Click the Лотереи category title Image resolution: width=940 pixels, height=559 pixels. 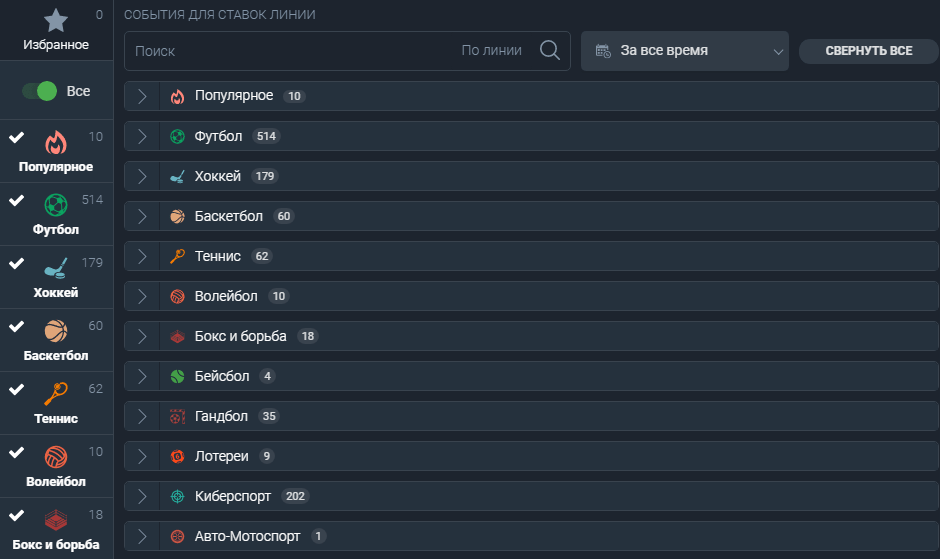pos(221,456)
